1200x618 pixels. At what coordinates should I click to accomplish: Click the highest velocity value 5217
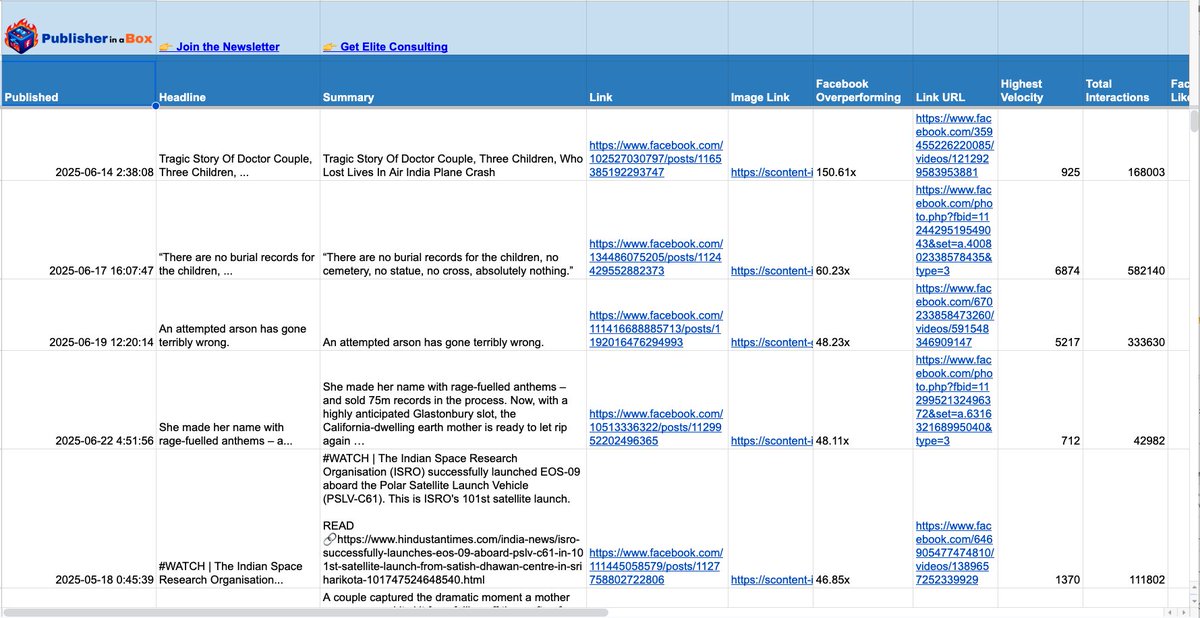click(x=1067, y=342)
